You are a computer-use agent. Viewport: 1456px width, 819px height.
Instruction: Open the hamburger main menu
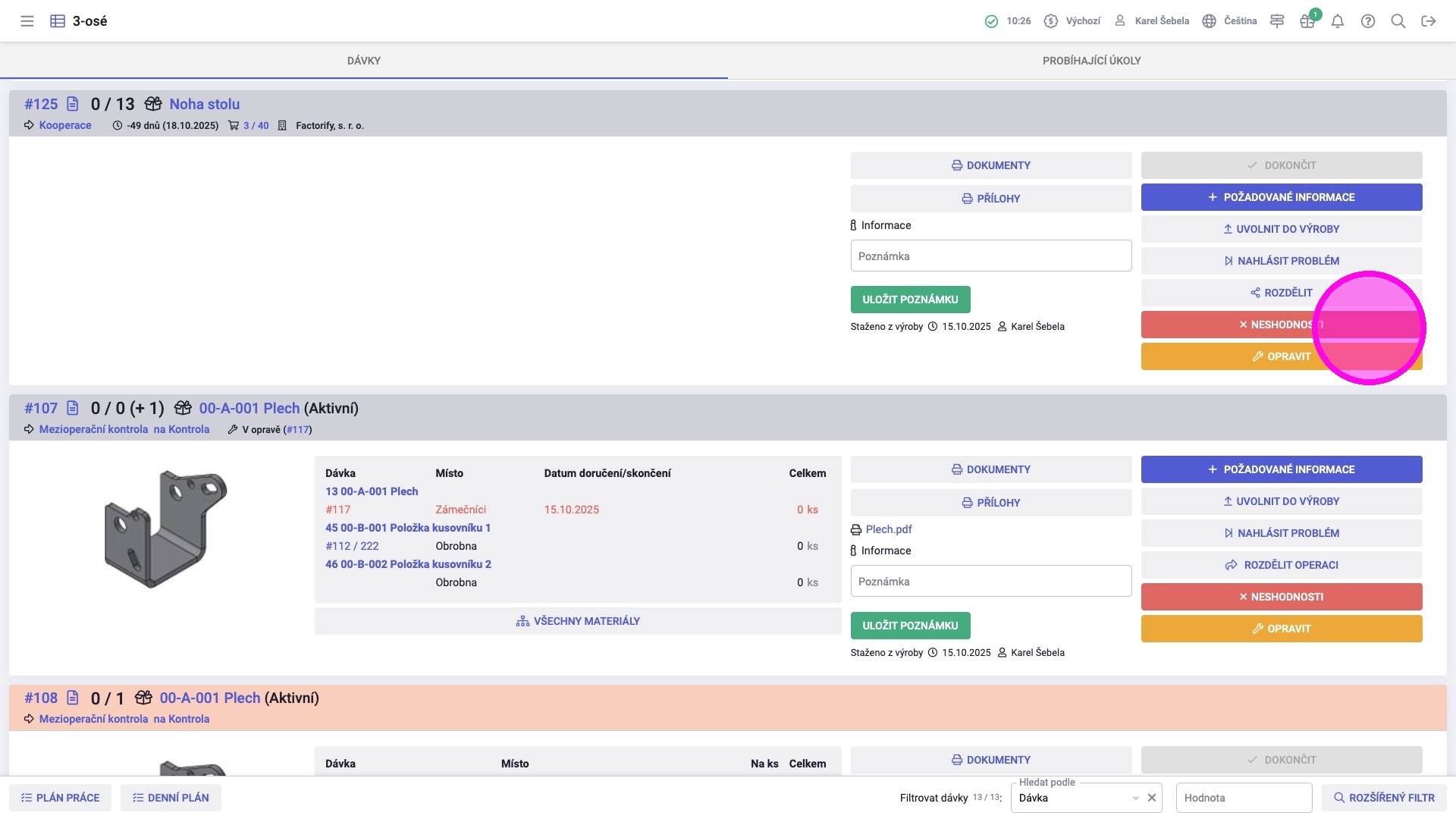27,21
